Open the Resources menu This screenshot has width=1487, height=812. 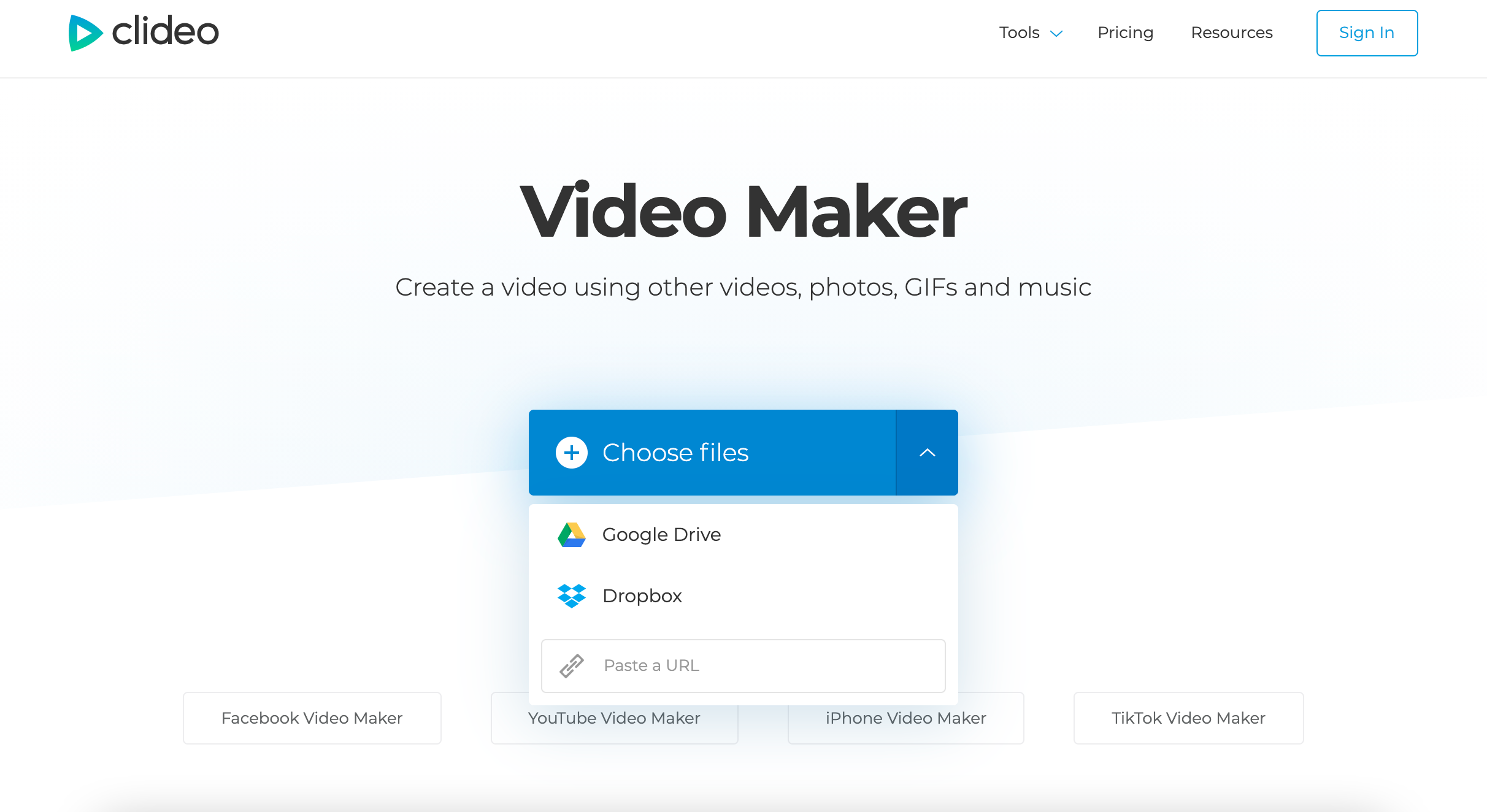[x=1231, y=33]
